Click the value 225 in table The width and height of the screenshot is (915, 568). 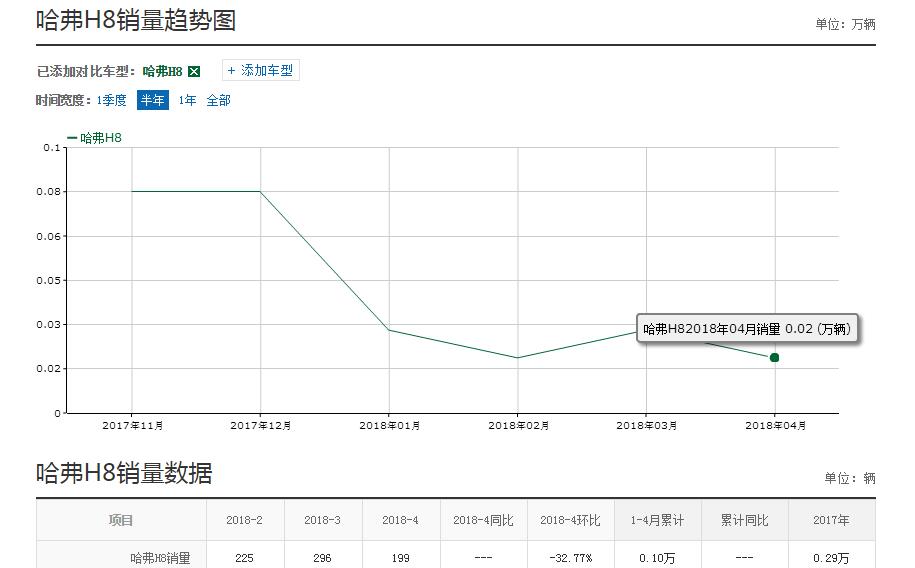pos(245,558)
